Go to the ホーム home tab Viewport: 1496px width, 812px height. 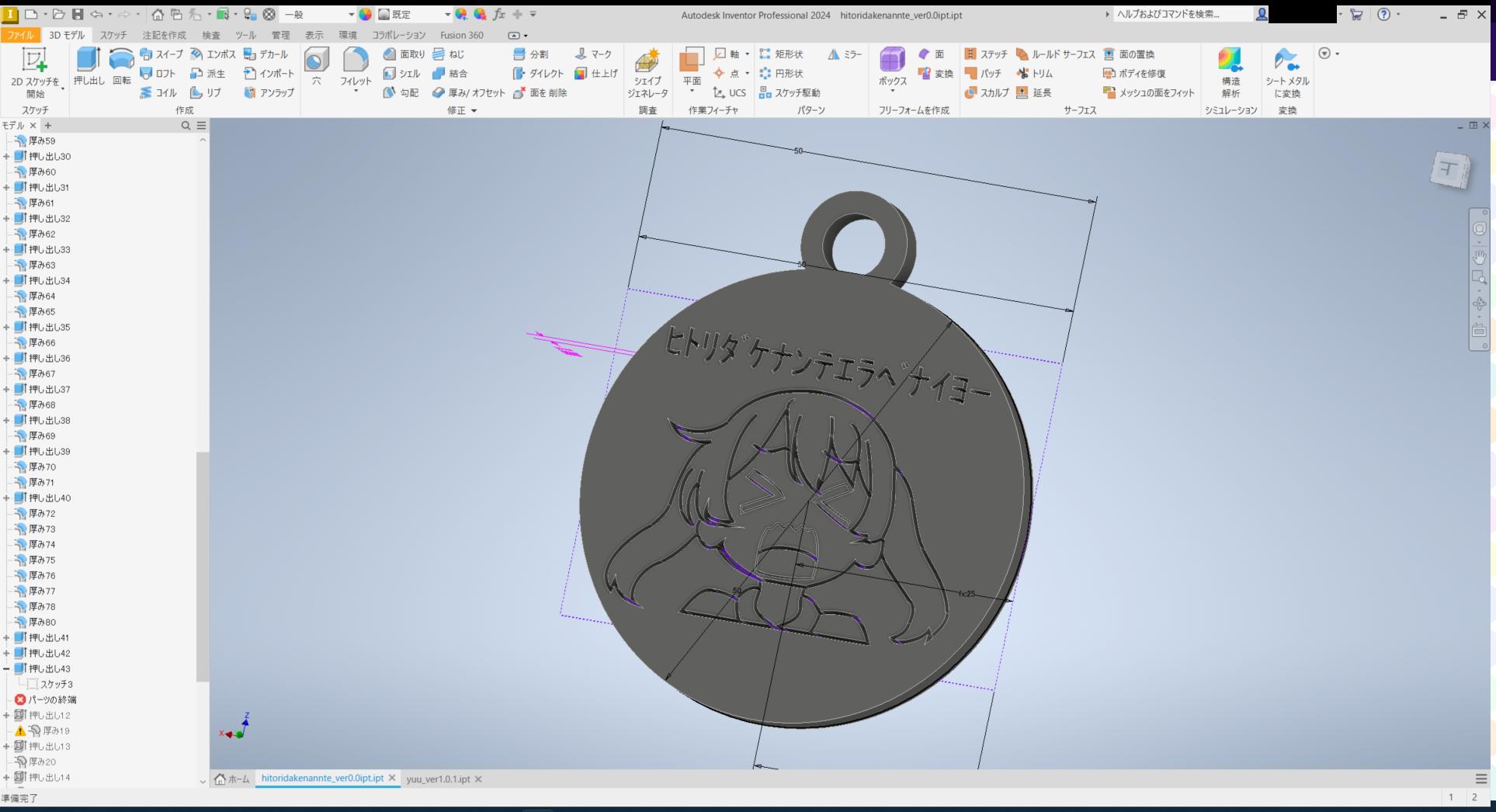point(232,779)
